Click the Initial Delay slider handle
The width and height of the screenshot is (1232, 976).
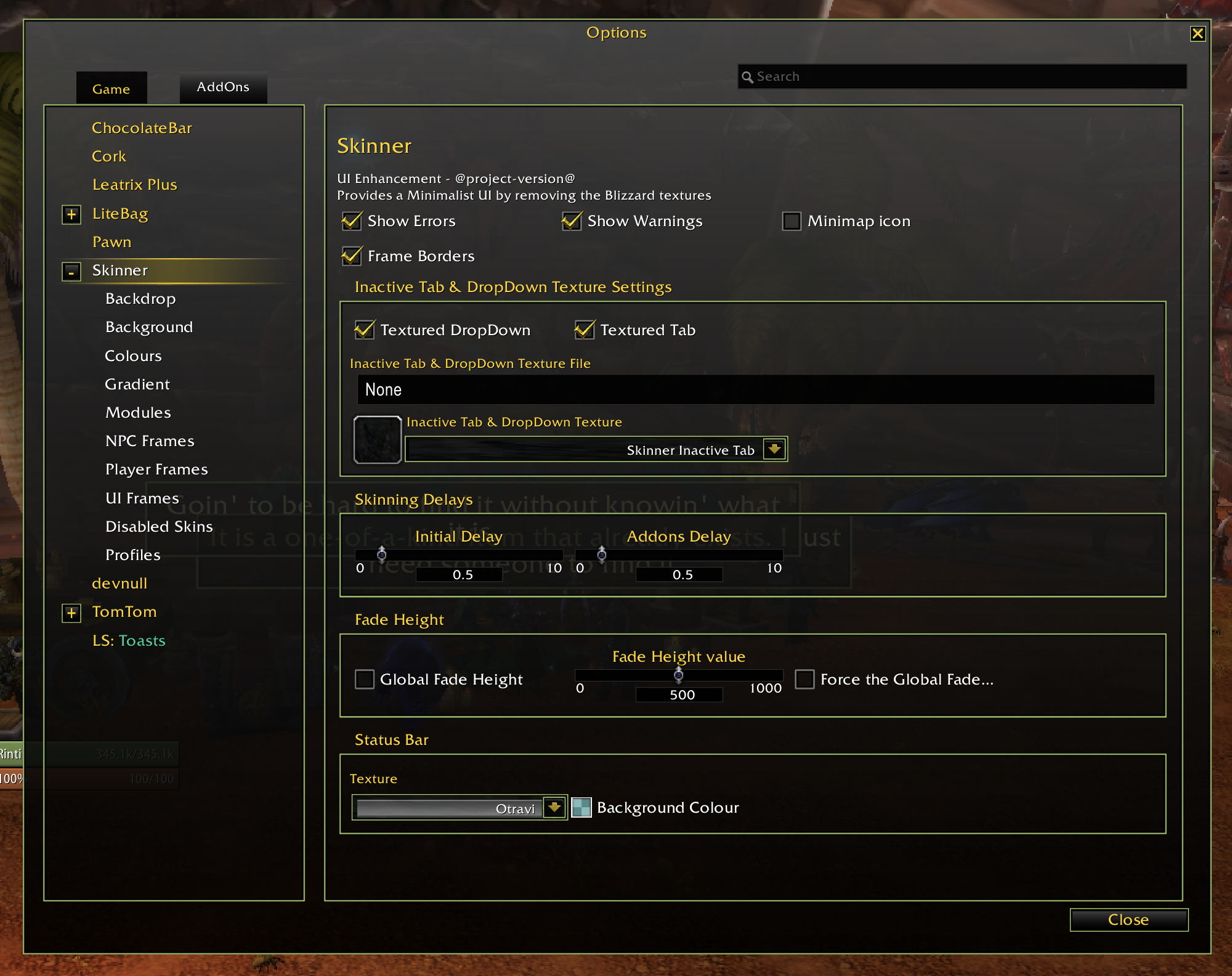(x=381, y=554)
